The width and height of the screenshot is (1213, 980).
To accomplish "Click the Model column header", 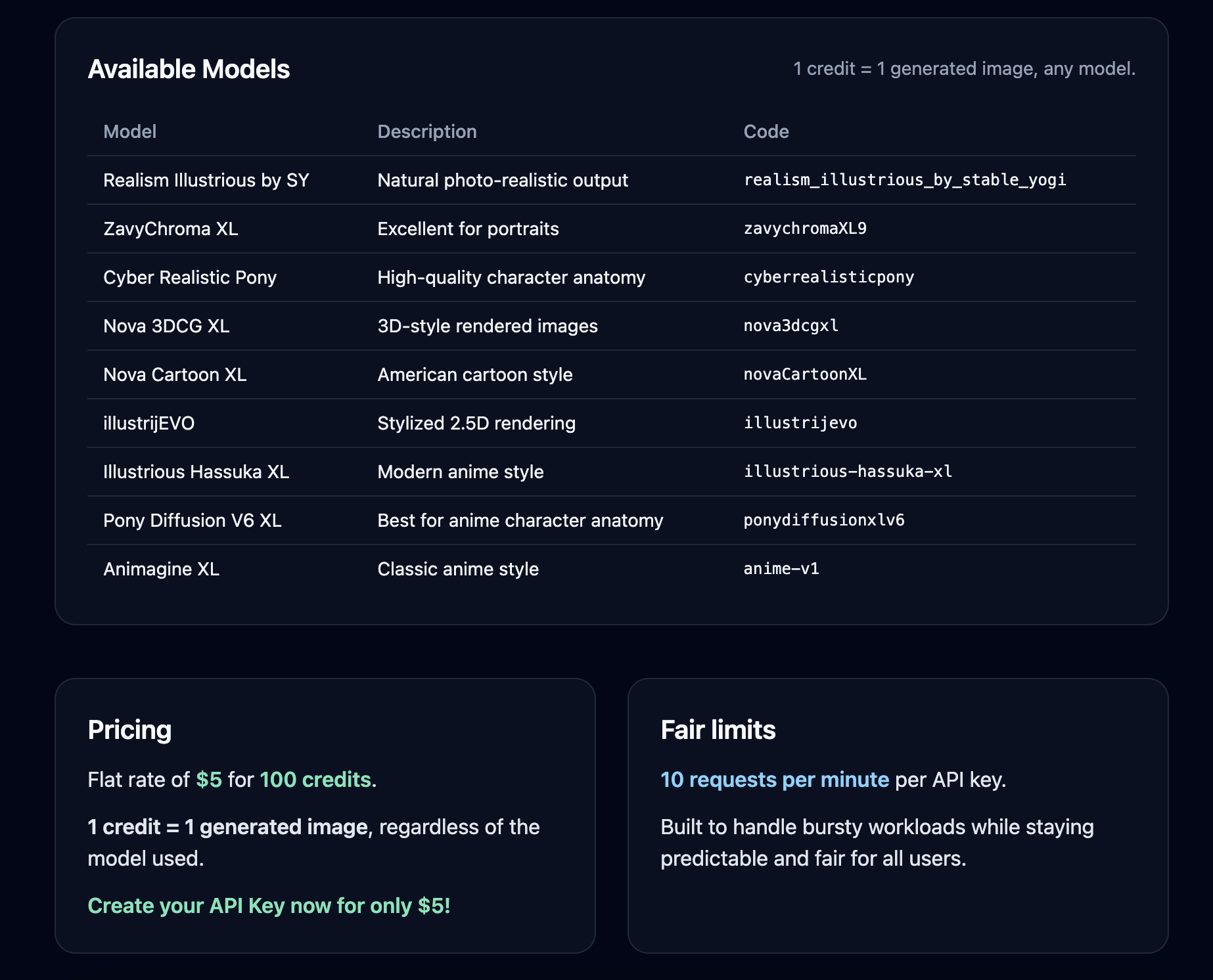I will click(129, 131).
